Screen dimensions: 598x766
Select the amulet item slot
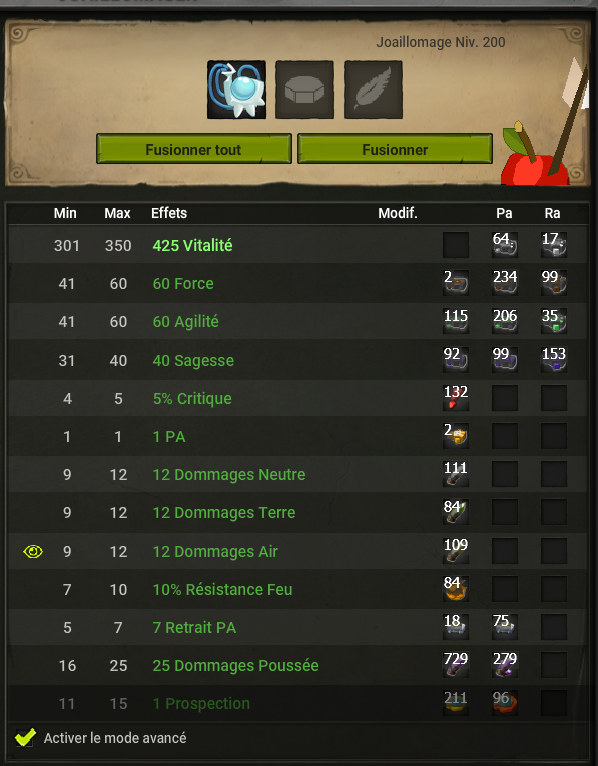236,90
